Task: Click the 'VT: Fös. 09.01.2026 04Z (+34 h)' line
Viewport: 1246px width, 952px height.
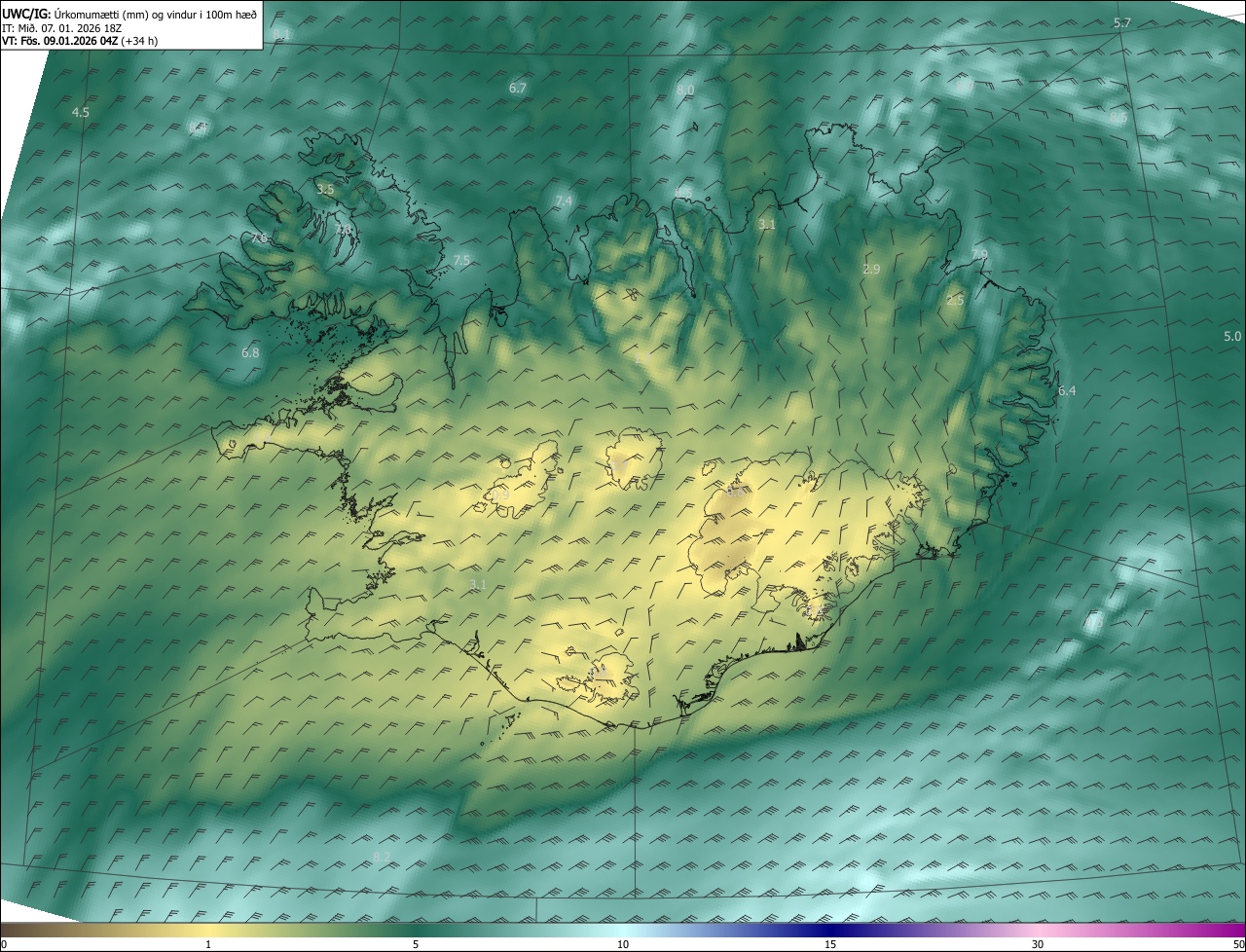Action: coord(80,41)
